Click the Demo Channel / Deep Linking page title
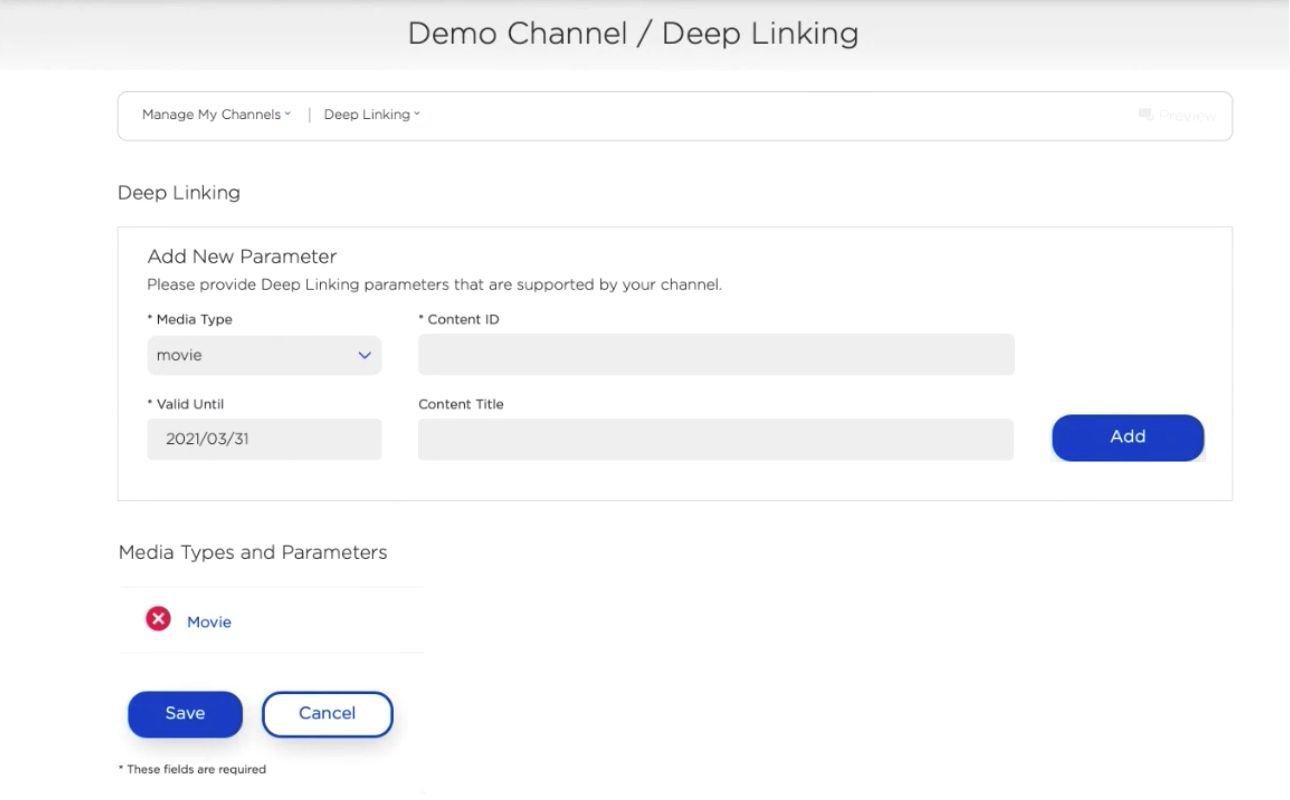The width and height of the screenshot is (1290, 800). (x=632, y=34)
